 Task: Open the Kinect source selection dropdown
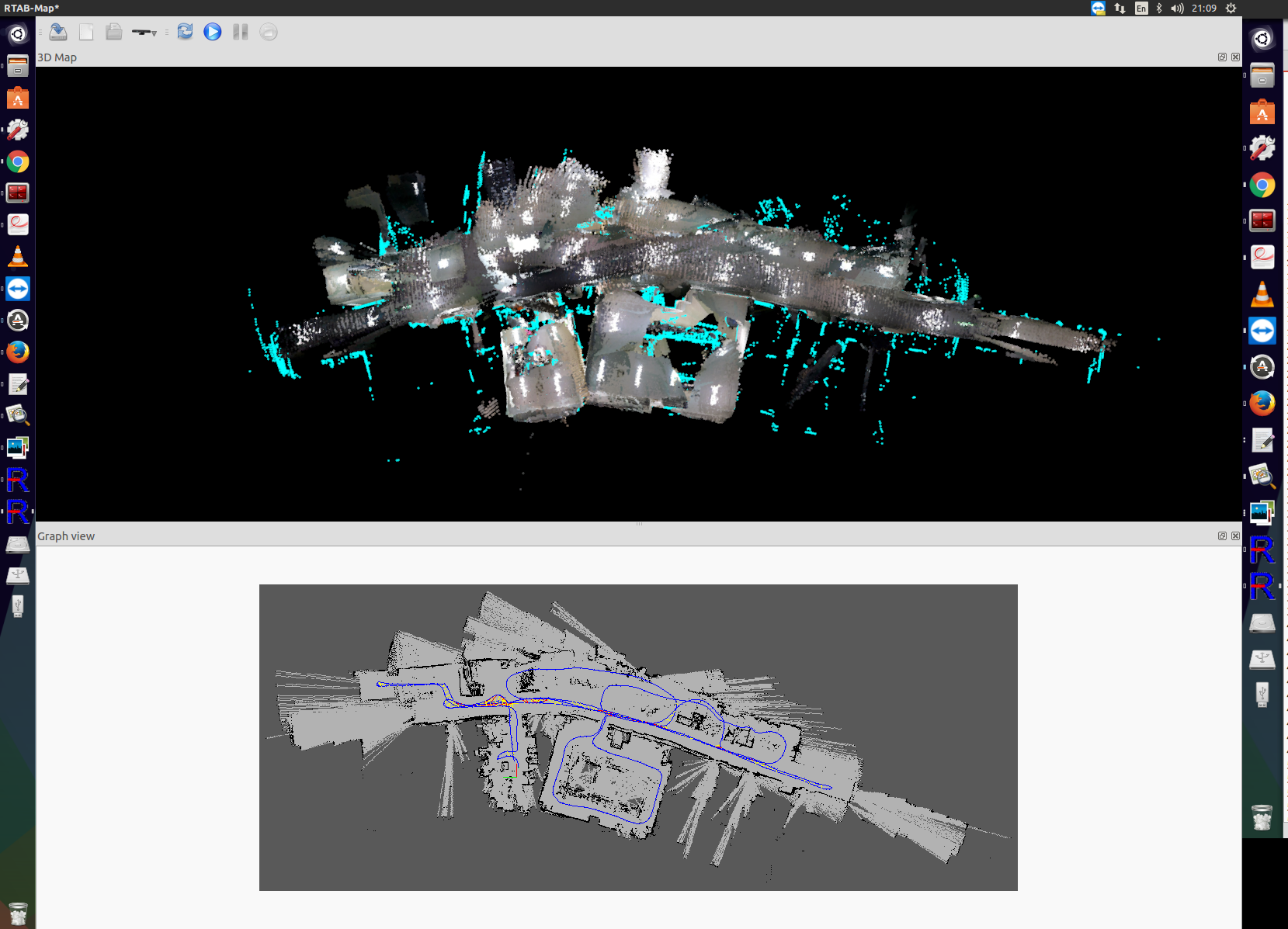(x=144, y=33)
